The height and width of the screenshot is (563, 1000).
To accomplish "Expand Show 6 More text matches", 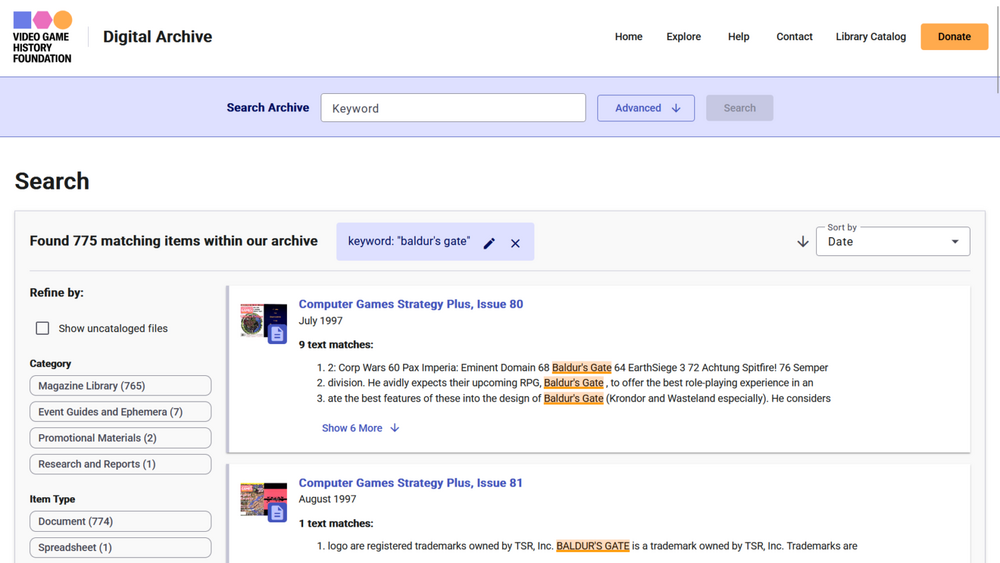I will point(360,428).
